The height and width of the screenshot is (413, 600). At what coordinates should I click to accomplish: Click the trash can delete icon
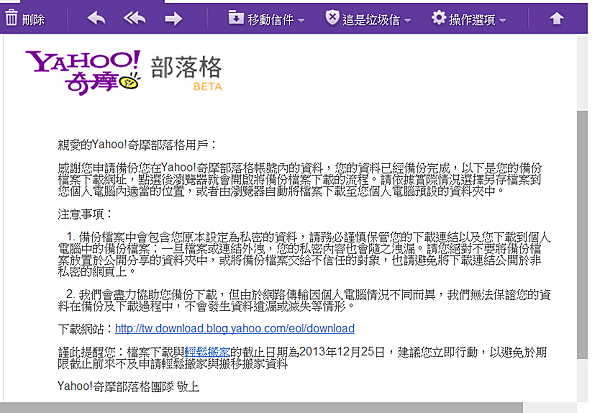11,18
